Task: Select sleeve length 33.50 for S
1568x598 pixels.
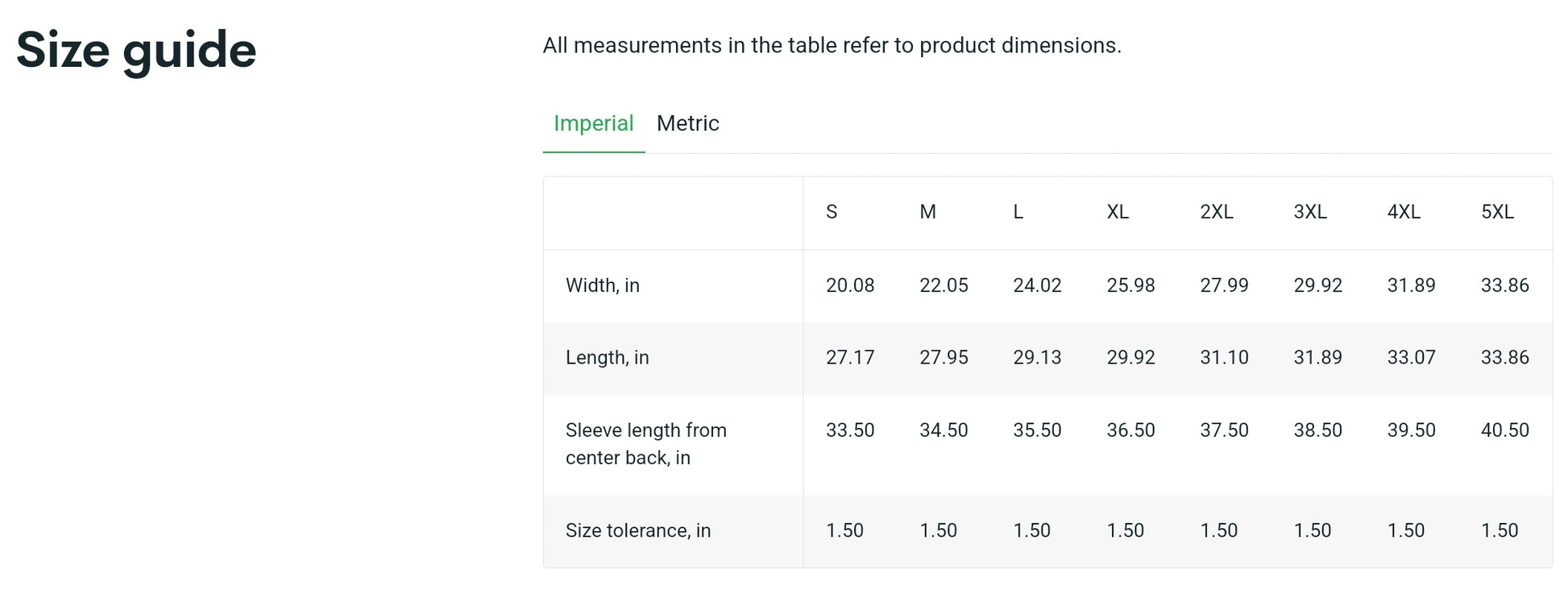Action: [x=850, y=430]
